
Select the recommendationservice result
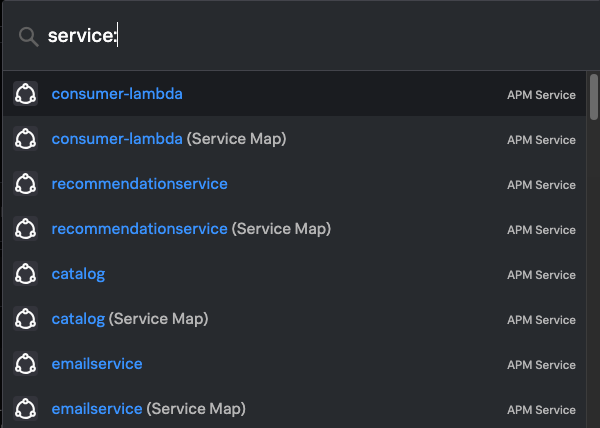(x=139, y=184)
